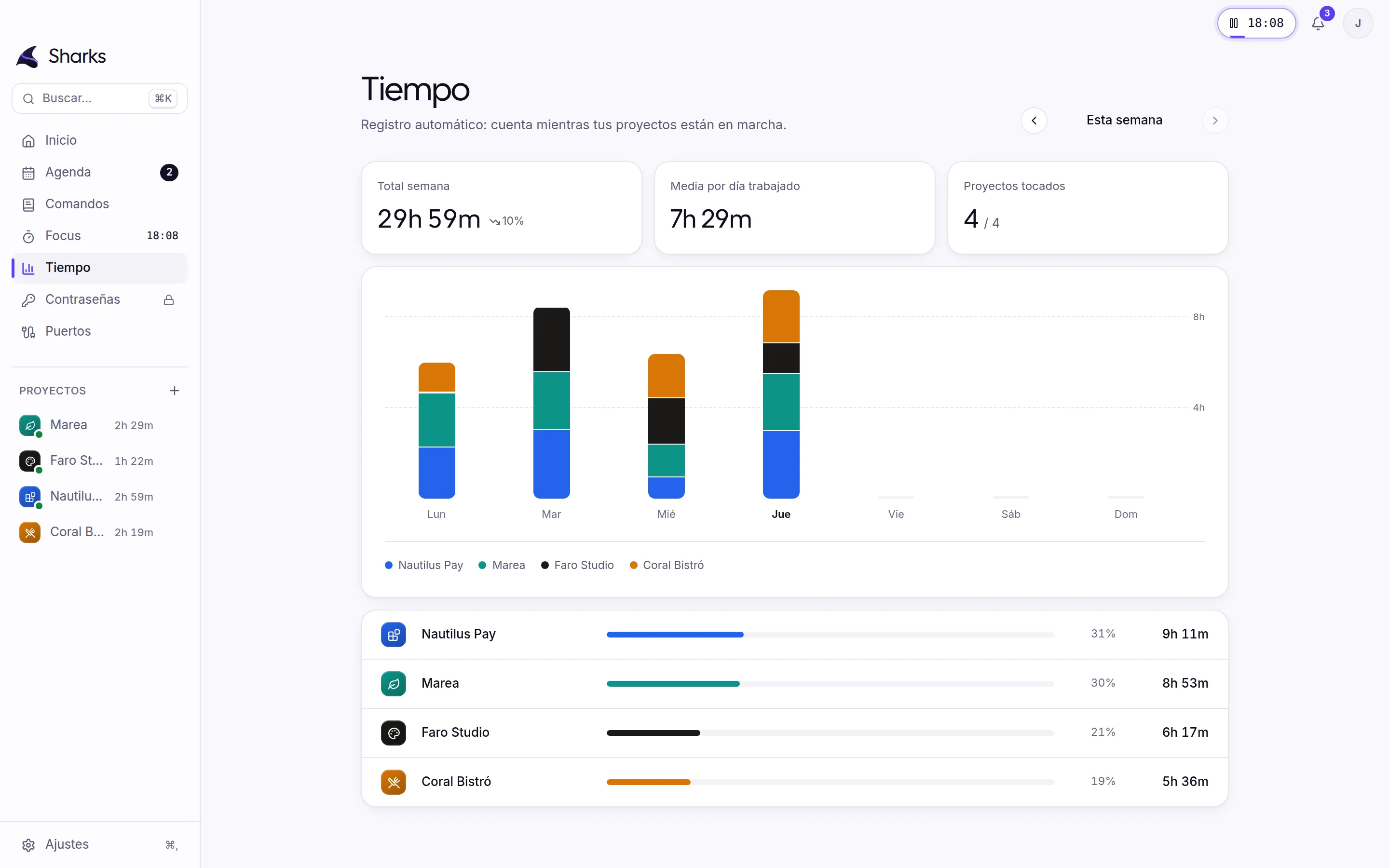Viewport: 1389px width, 868px height.
Task: Click the Faro Studio icon in the breakdown list
Action: 393,733
